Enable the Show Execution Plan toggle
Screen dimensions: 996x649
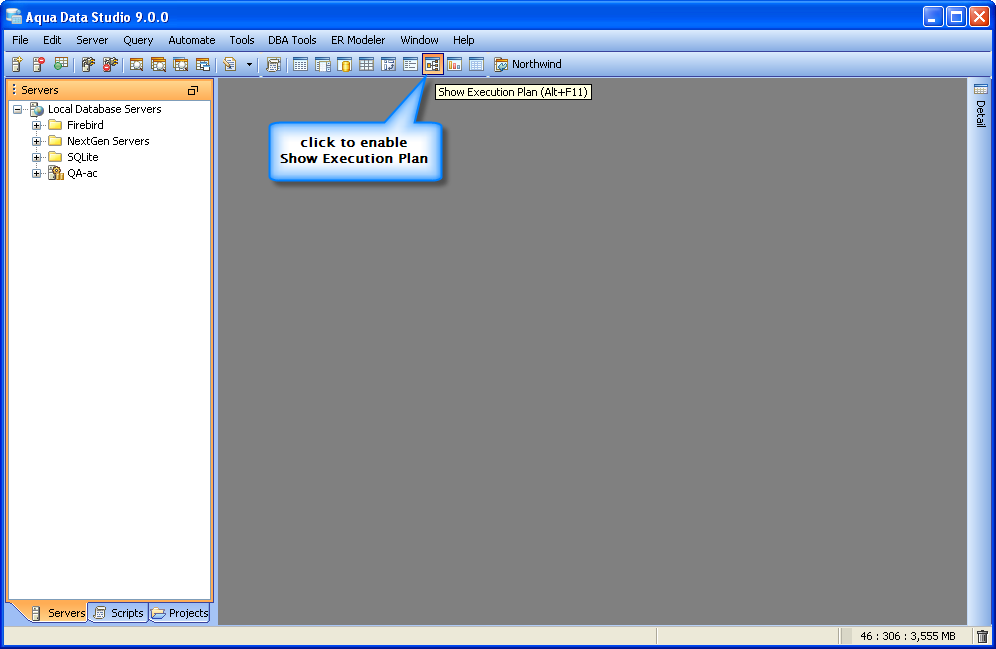click(433, 64)
